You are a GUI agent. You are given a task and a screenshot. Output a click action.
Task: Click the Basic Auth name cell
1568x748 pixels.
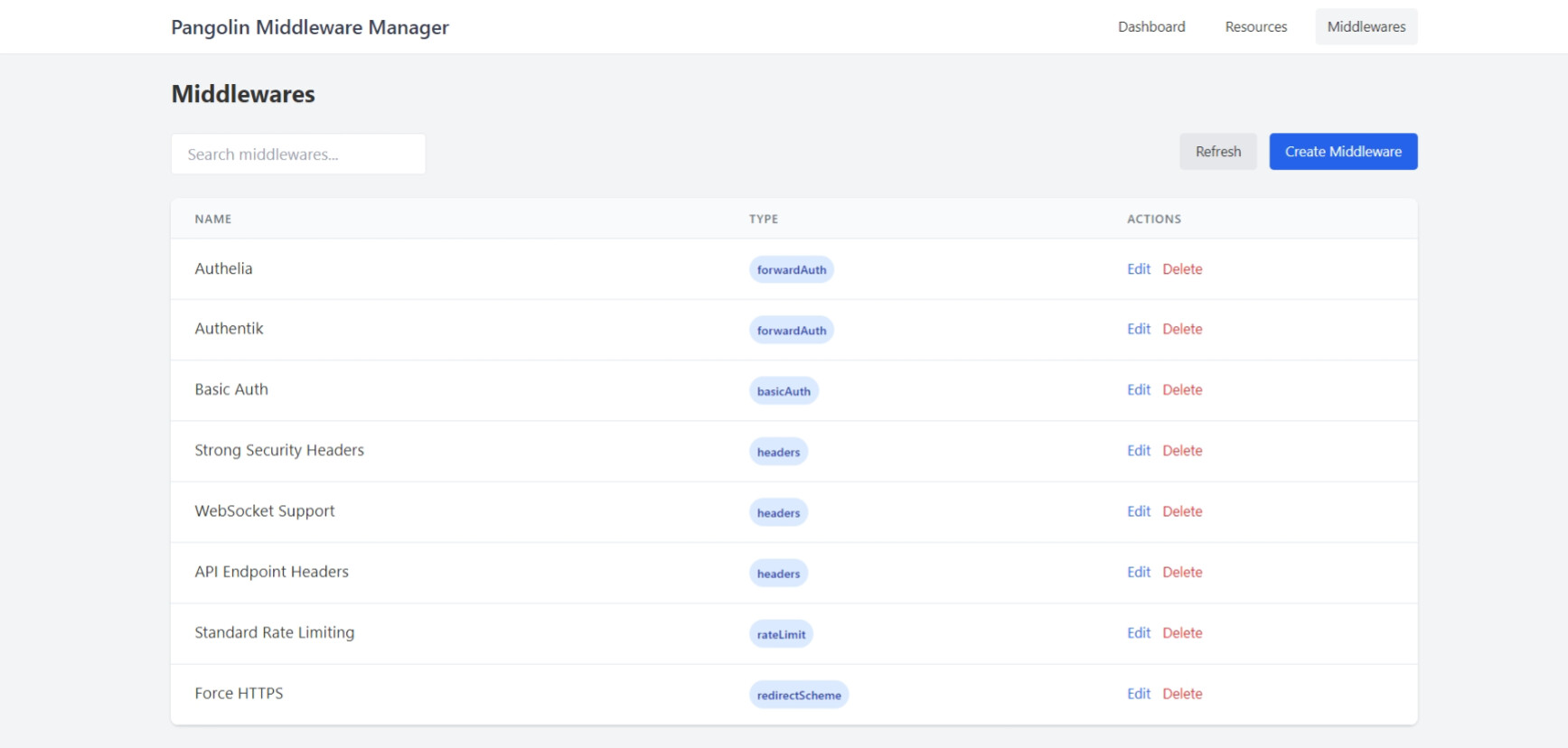231,389
